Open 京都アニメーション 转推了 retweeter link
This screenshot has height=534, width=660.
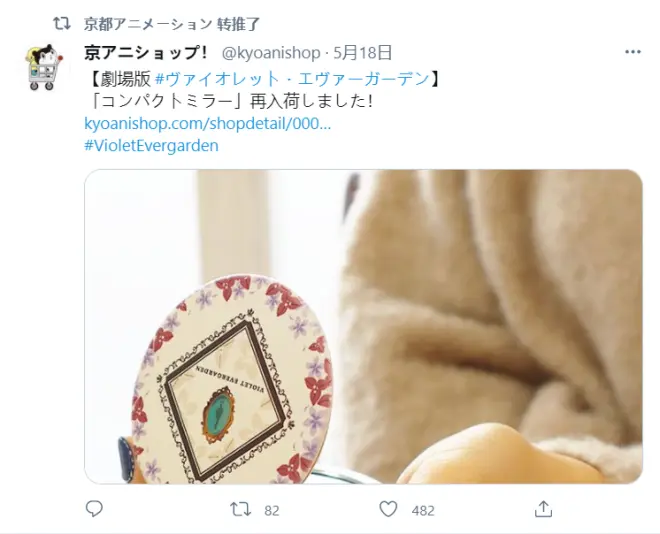pyautogui.click(x=172, y=24)
